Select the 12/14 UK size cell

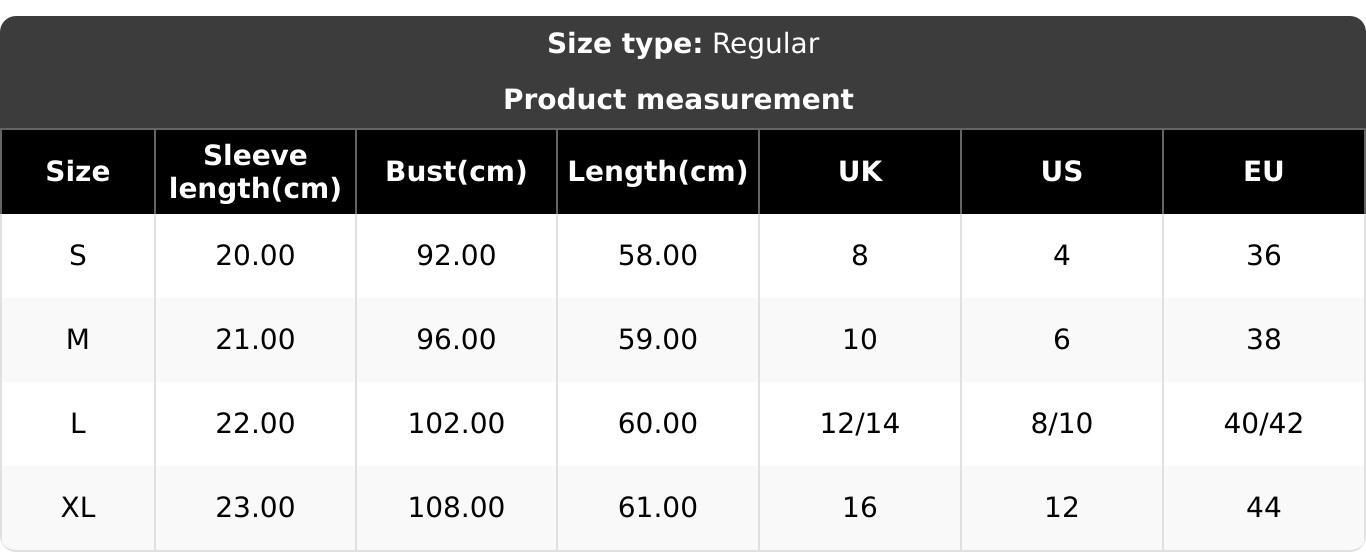pyautogui.click(x=860, y=424)
